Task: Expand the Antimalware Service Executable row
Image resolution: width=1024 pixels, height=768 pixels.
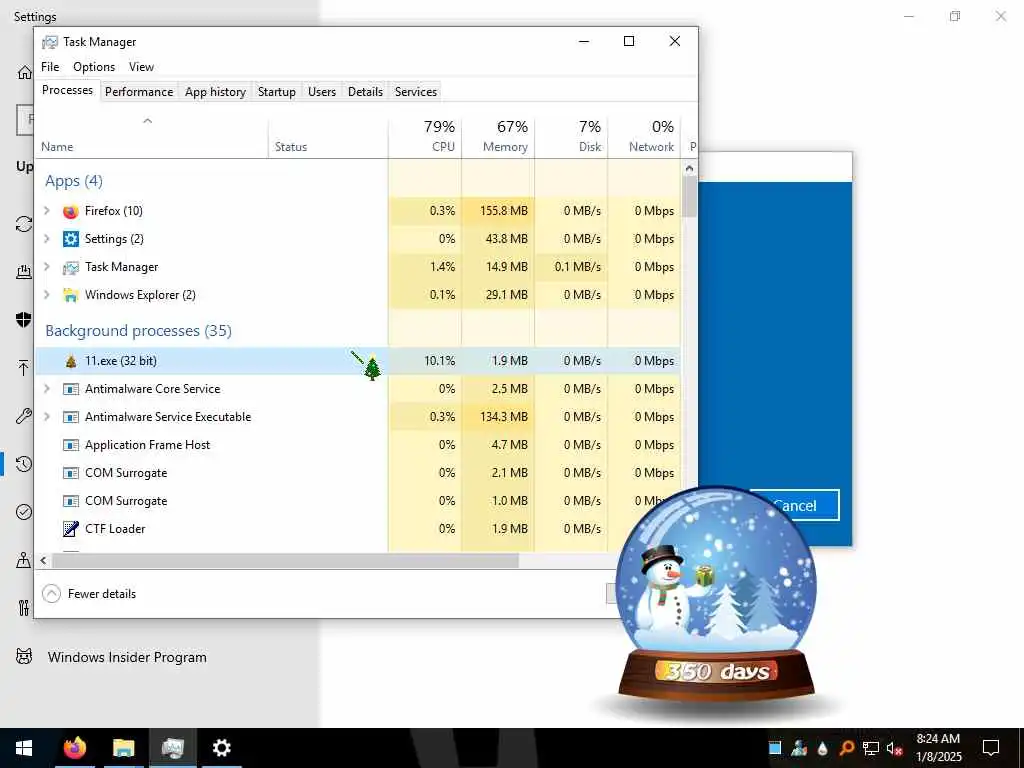Action: coord(47,417)
